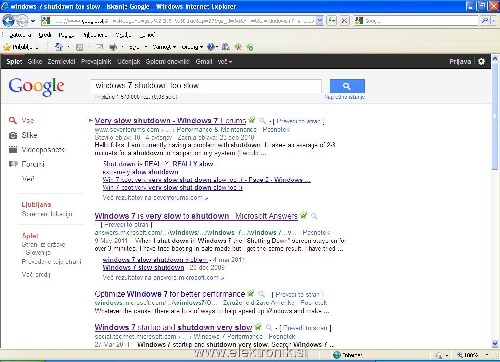Click the page URL in the address bar
Viewport: 500px width, 362px height.
pyautogui.click(x=183, y=21)
